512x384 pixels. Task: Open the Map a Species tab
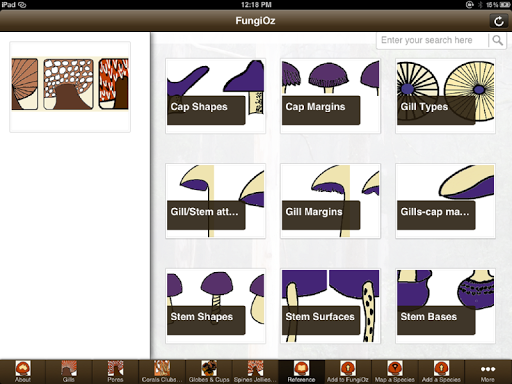(x=395, y=372)
